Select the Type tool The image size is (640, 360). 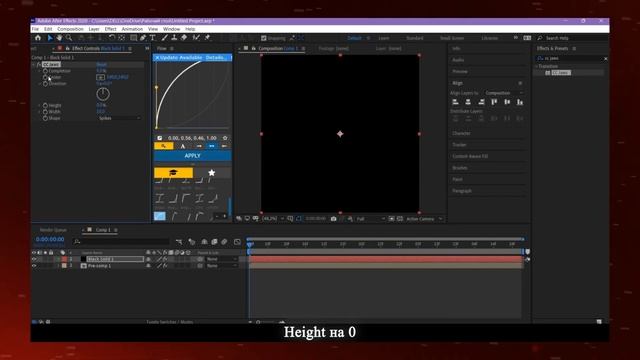pos(153,38)
